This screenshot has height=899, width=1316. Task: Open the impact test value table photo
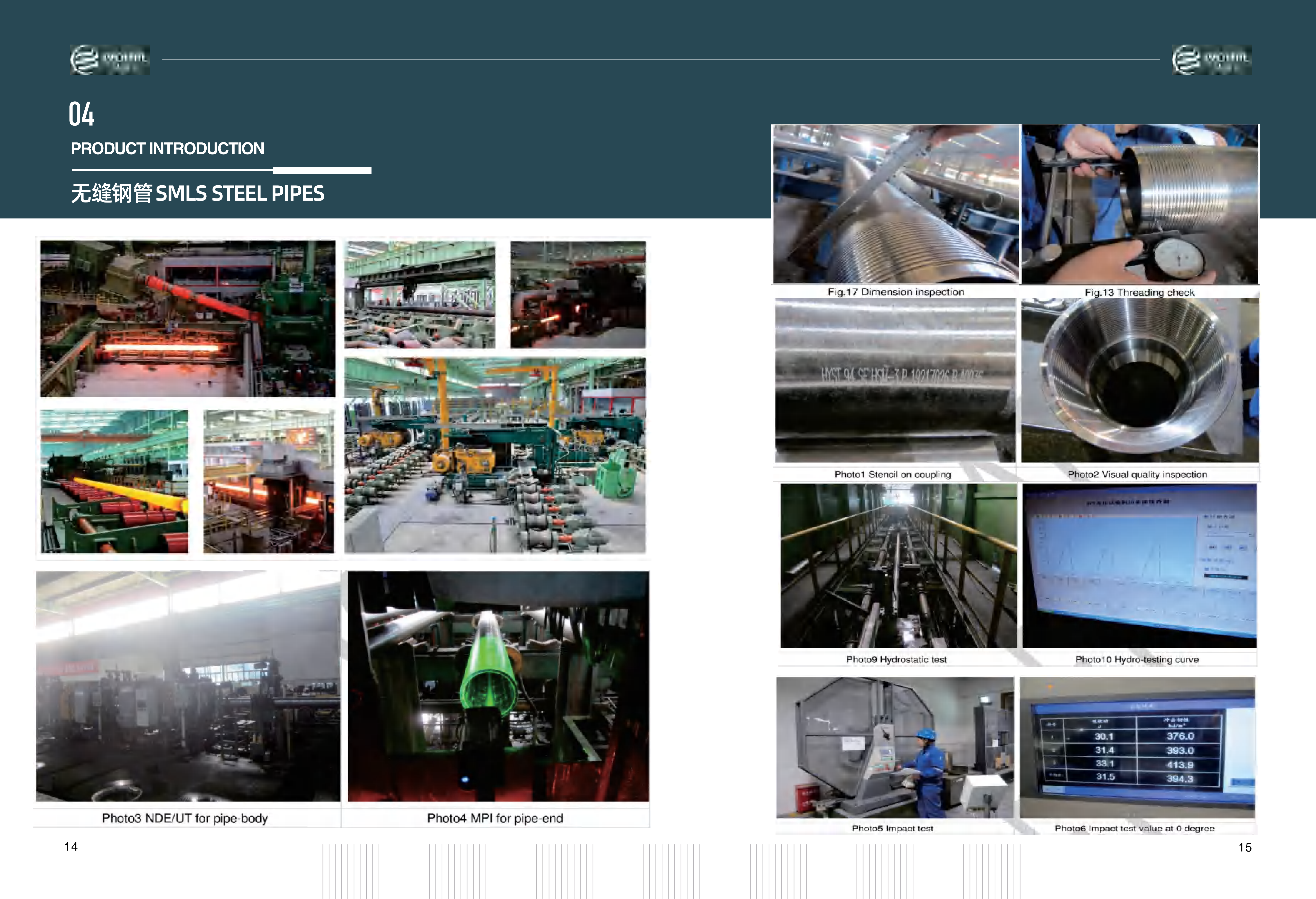1137,748
